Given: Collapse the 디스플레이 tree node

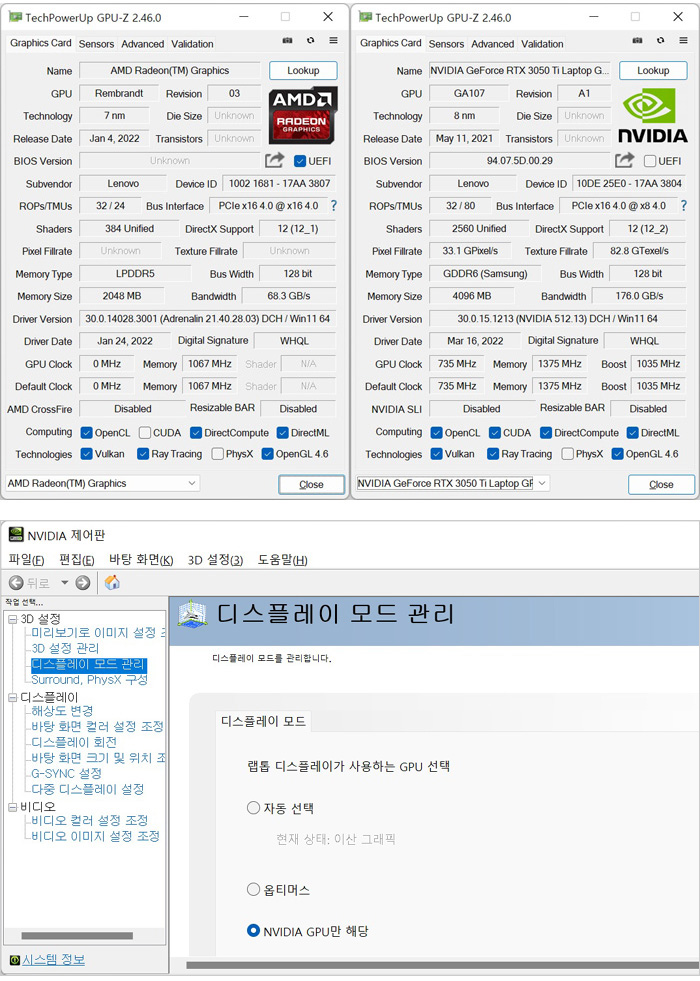Looking at the screenshot, I should pos(13,698).
